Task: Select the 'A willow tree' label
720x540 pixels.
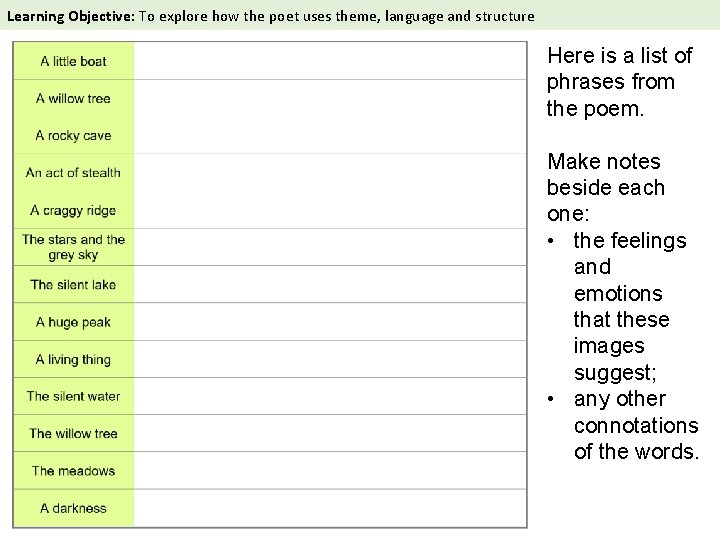Action: point(73,98)
